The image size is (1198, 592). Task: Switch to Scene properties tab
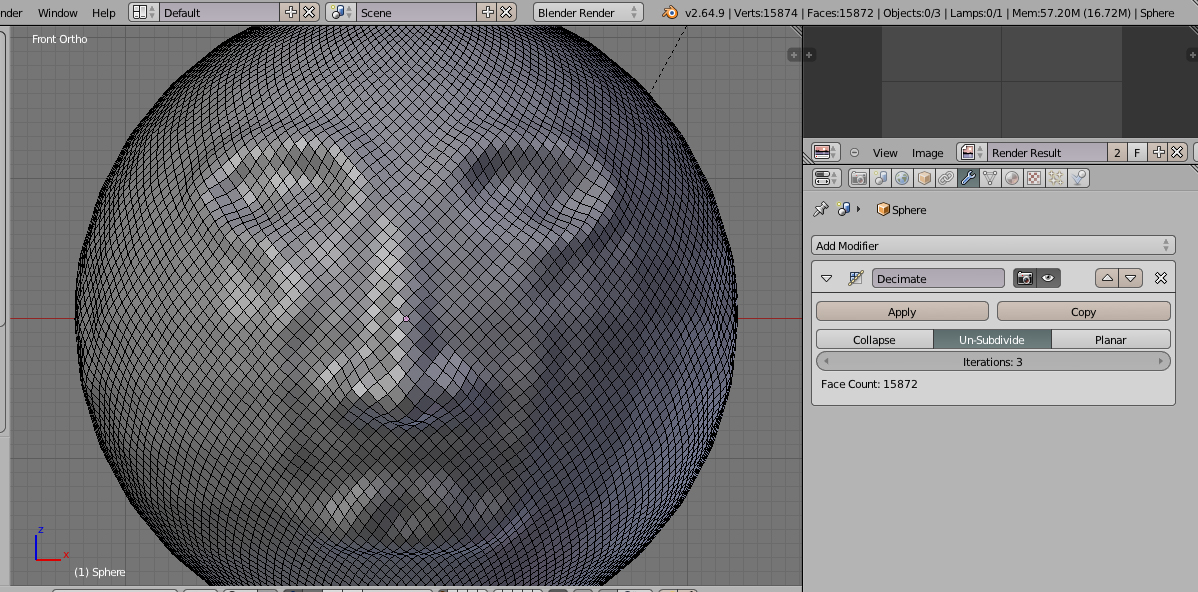click(881, 178)
